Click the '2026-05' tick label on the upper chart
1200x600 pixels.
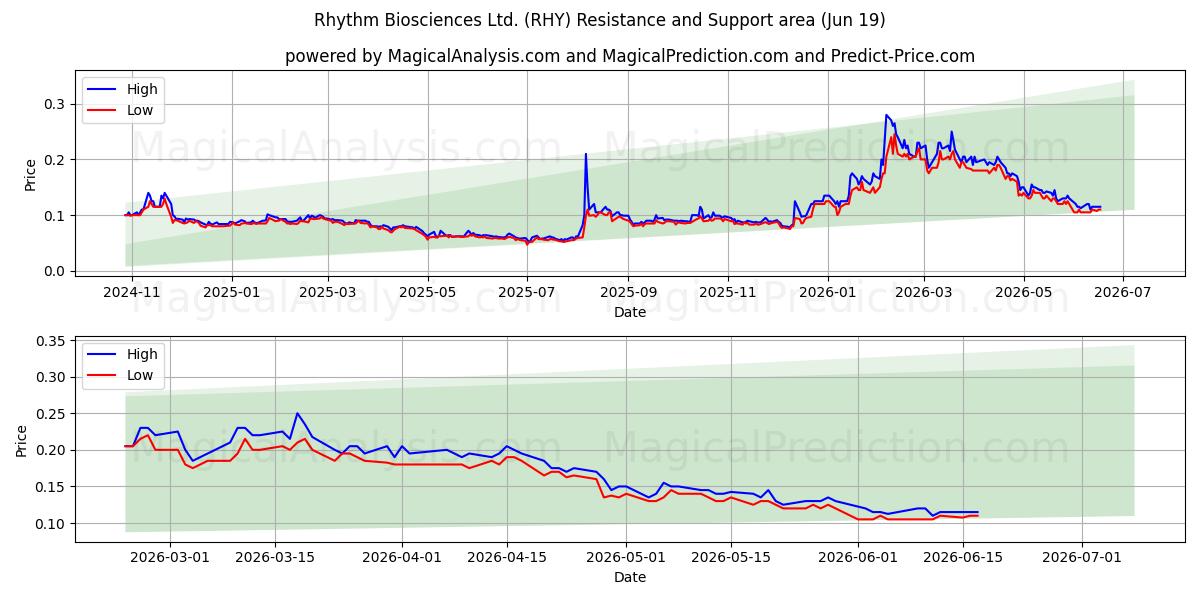(1023, 293)
